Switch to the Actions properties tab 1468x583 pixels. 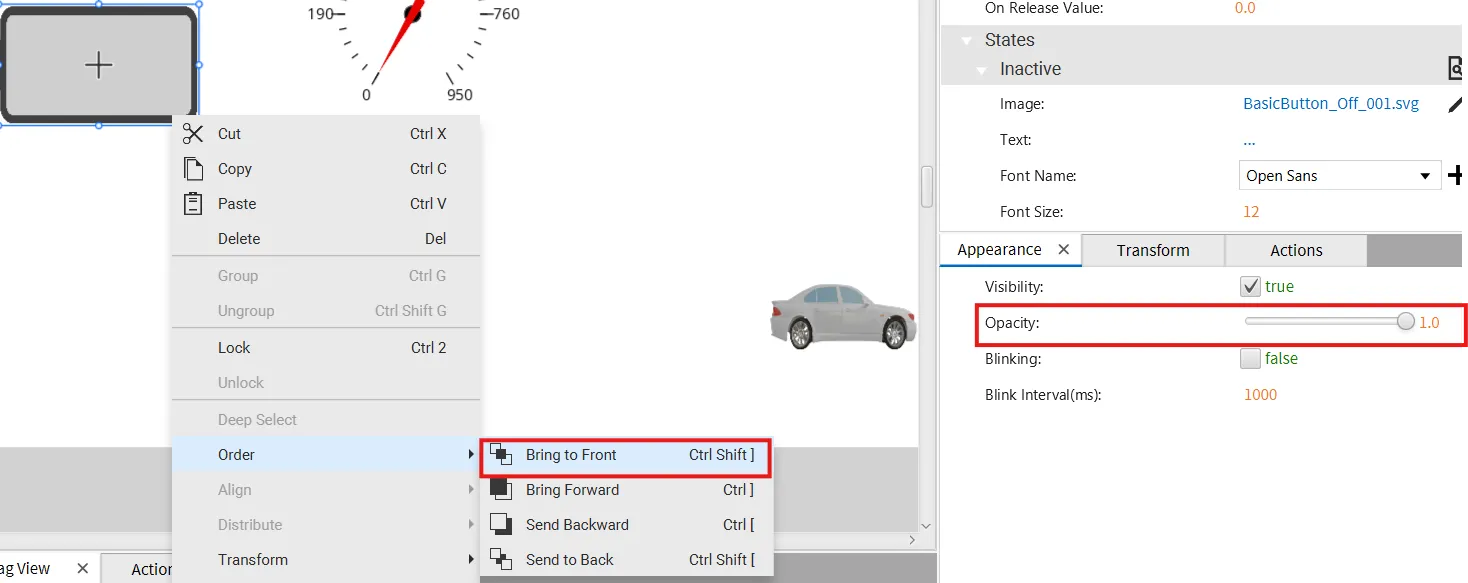[x=1296, y=251]
